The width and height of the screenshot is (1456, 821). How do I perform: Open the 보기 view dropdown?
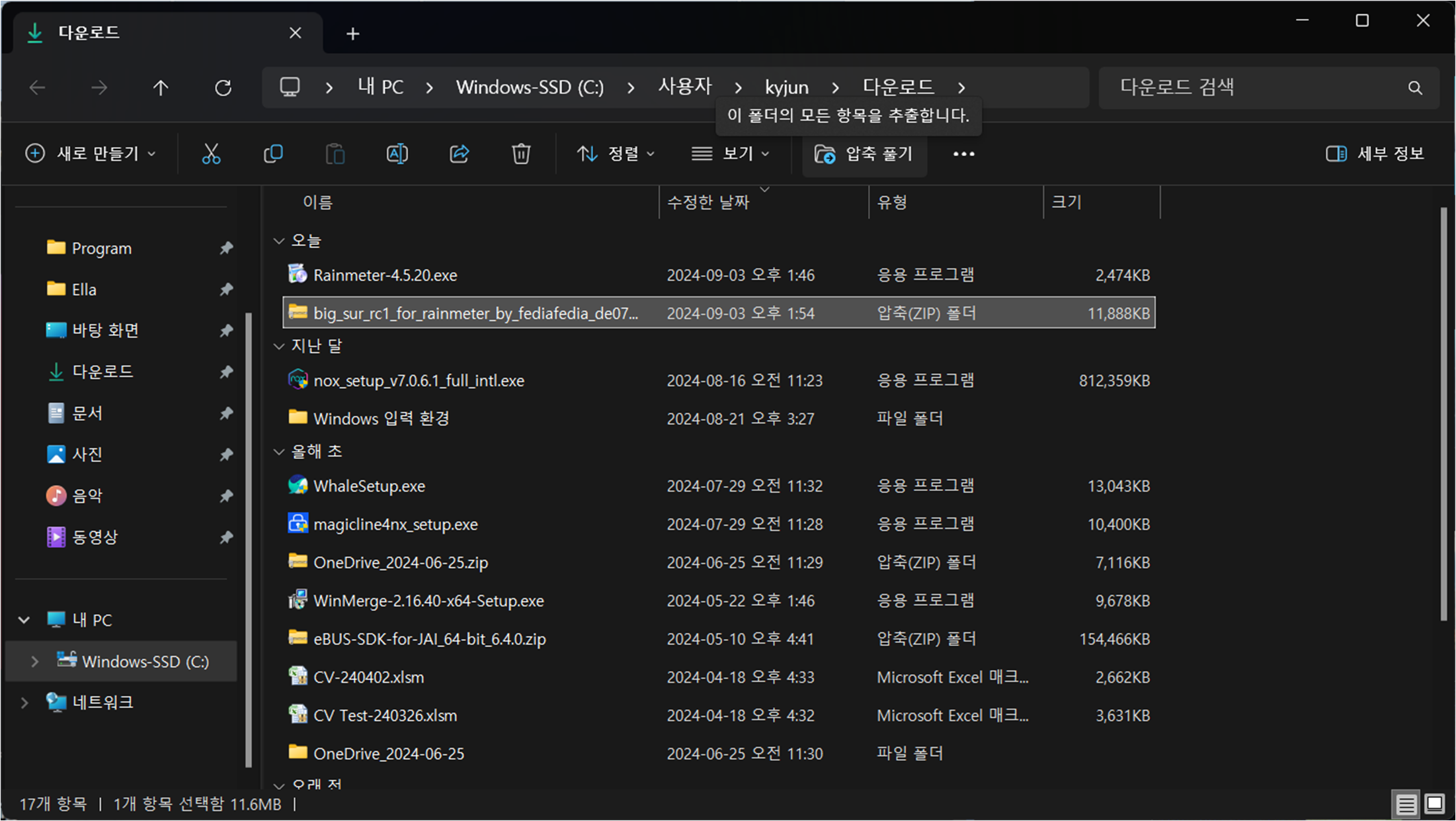(x=731, y=154)
